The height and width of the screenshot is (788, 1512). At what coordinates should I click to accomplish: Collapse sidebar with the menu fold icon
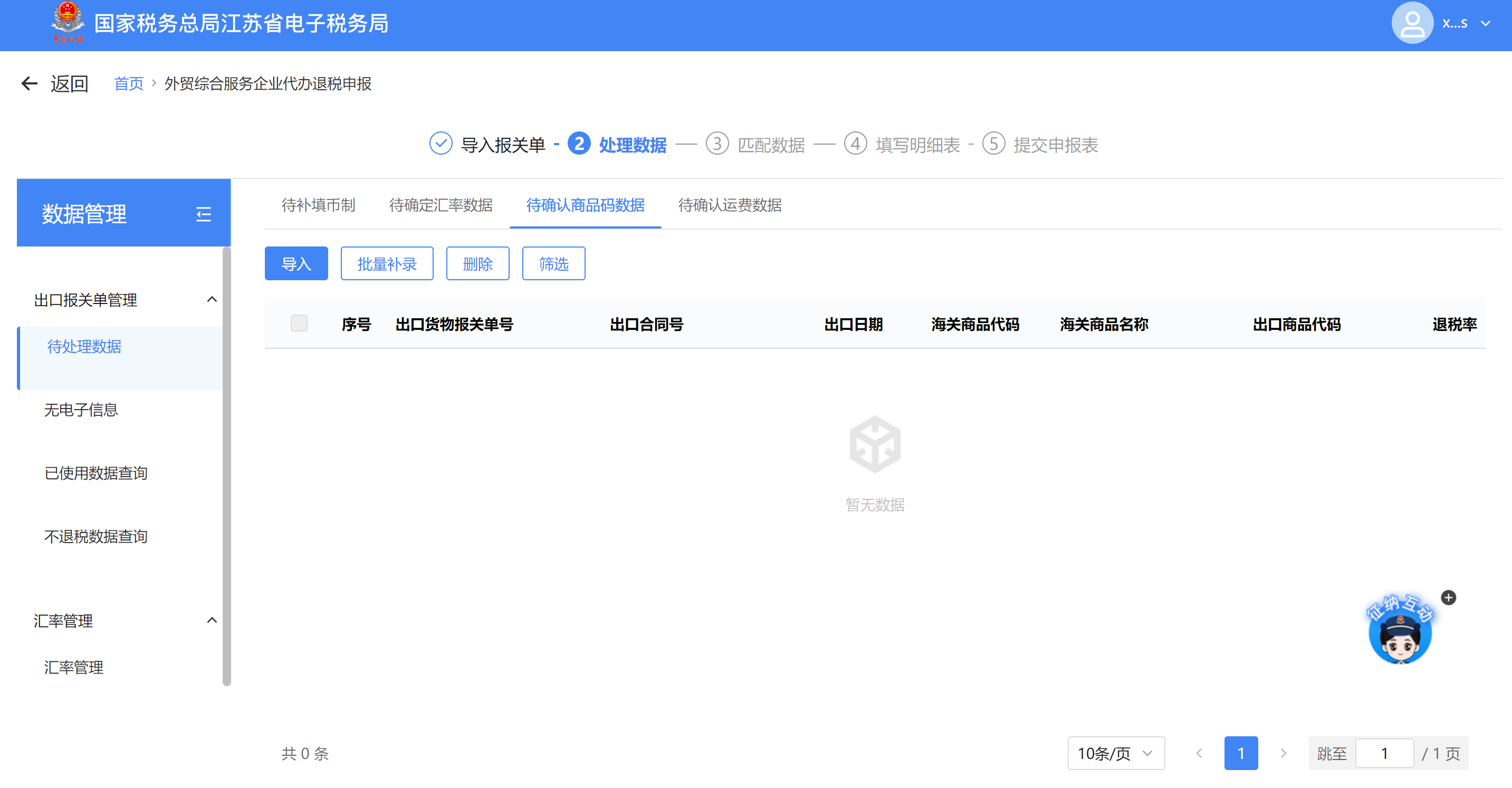point(203,214)
